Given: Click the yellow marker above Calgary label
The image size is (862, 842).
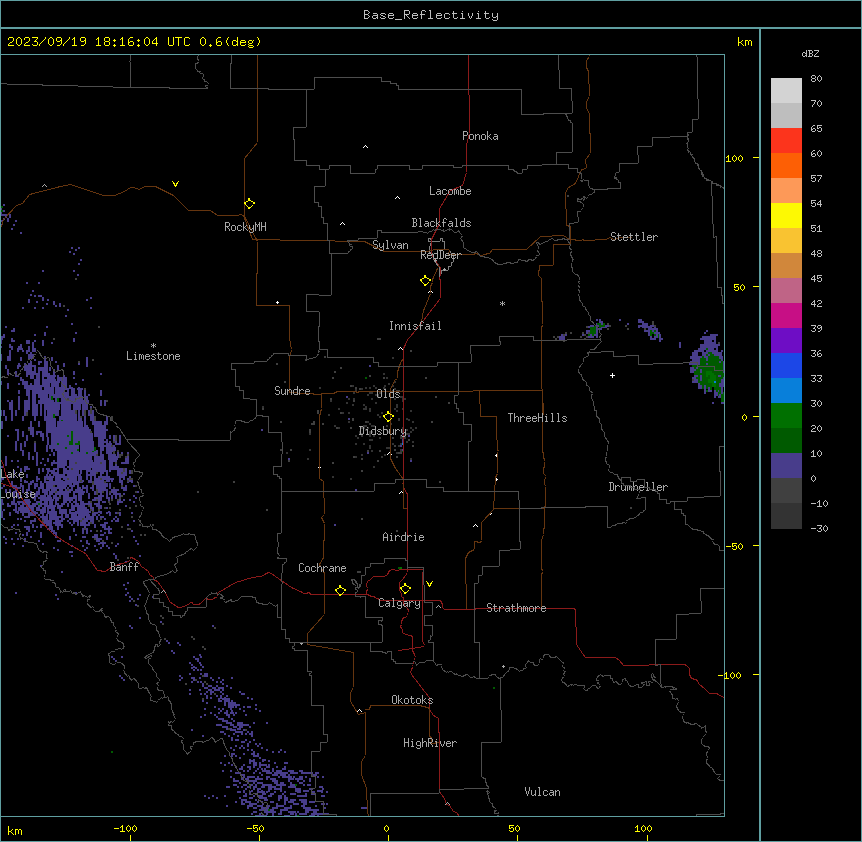Looking at the screenshot, I should click(x=405, y=589).
